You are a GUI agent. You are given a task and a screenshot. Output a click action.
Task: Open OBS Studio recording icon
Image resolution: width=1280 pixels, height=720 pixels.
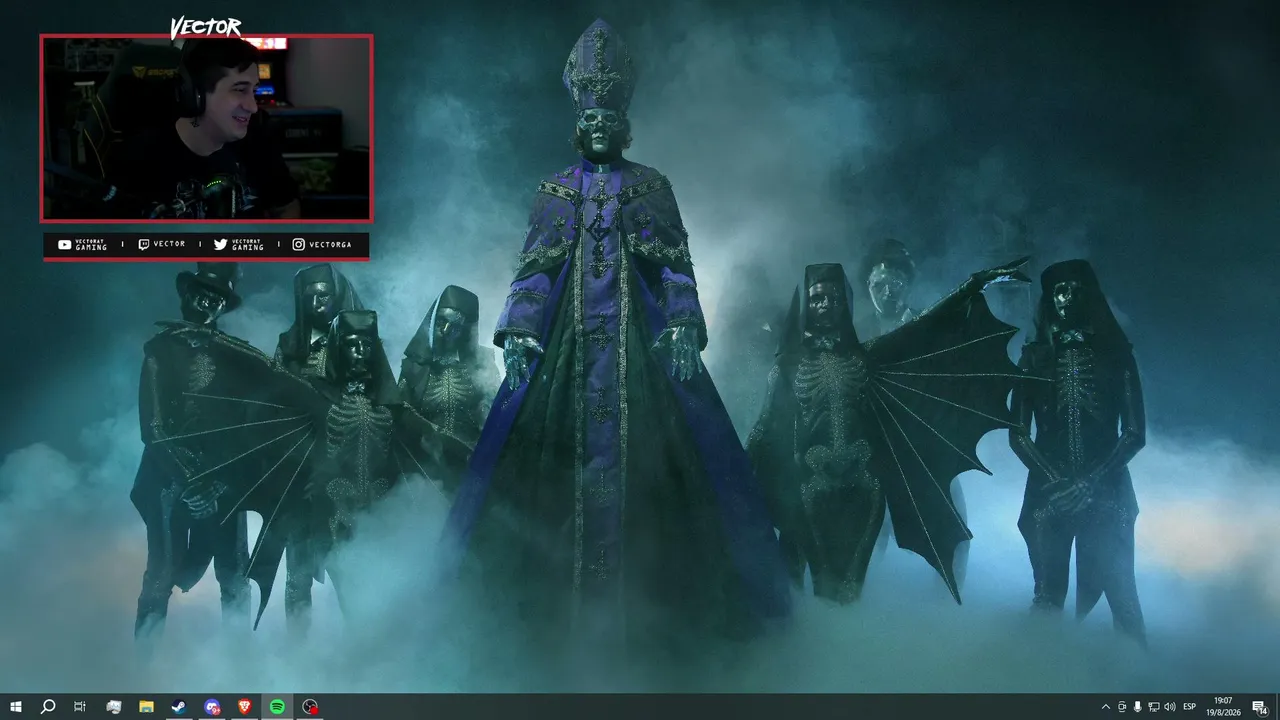(x=311, y=706)
